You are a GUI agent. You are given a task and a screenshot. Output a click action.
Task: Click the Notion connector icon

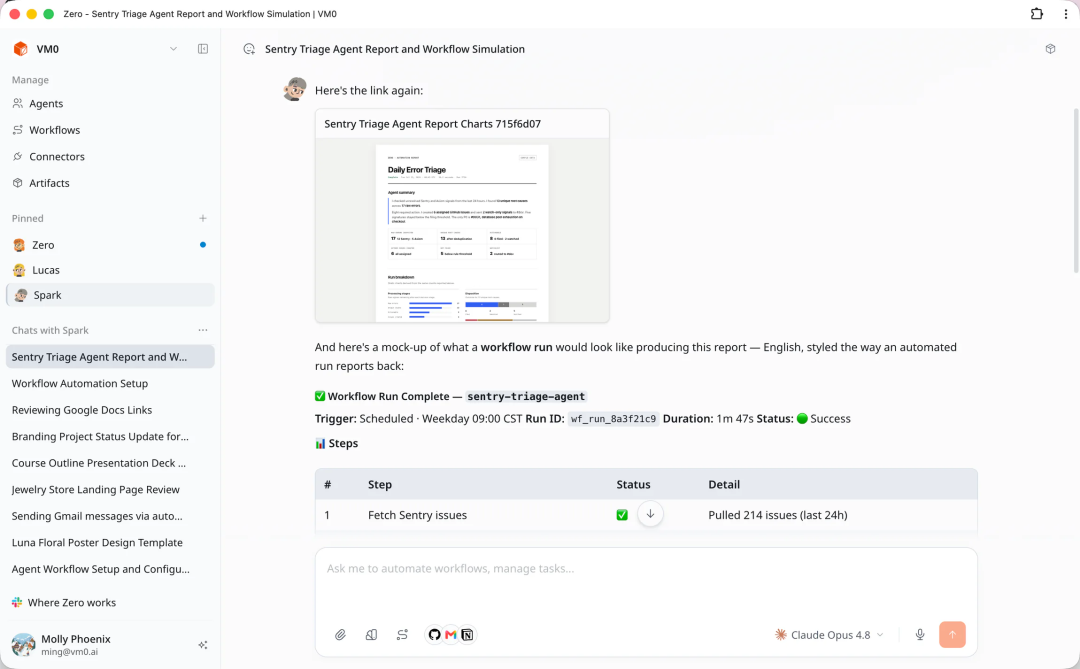pyautogui.click(x=467, y=635)
